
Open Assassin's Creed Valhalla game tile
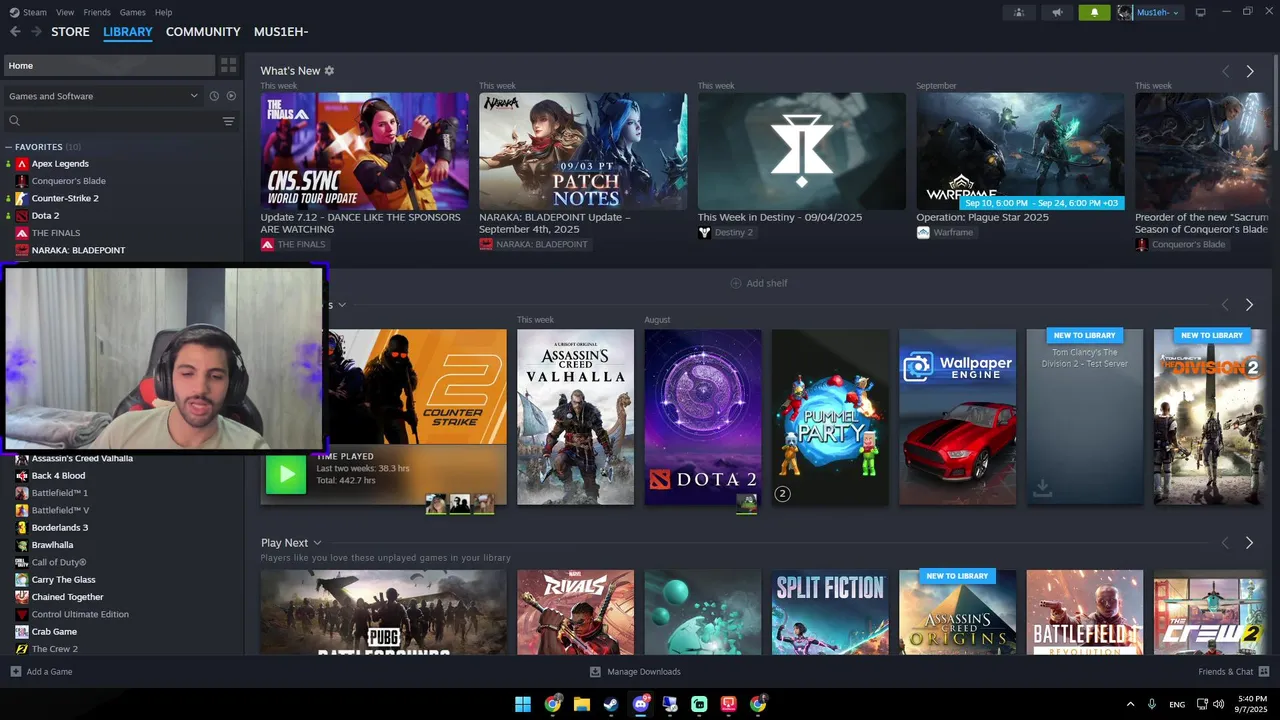pyautogui.click(x=575, y=417)
